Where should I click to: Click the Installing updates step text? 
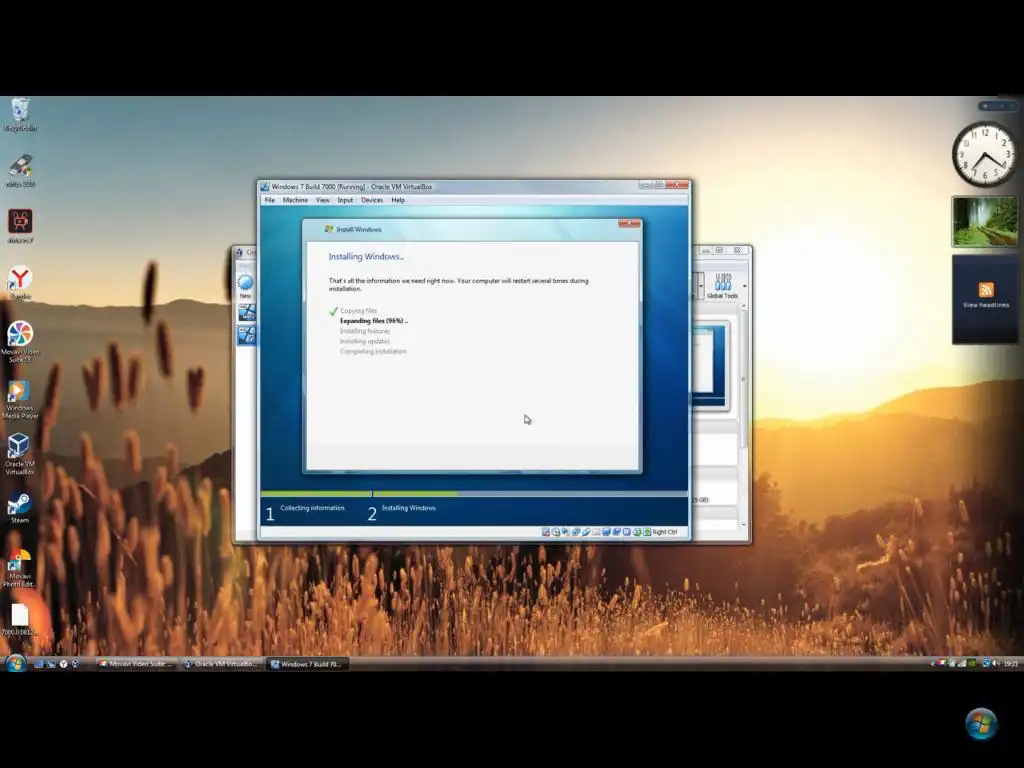(364, 341)
